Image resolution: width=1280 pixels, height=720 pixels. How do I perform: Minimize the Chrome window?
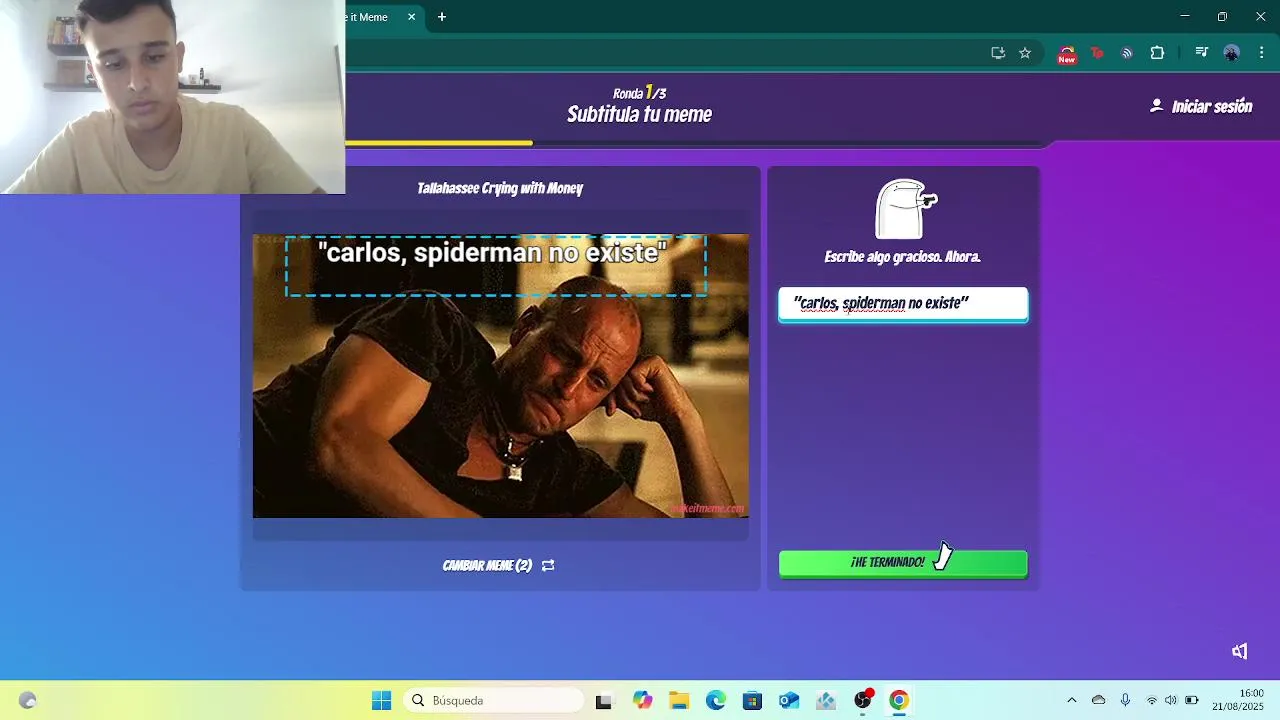pos(1185,17)
